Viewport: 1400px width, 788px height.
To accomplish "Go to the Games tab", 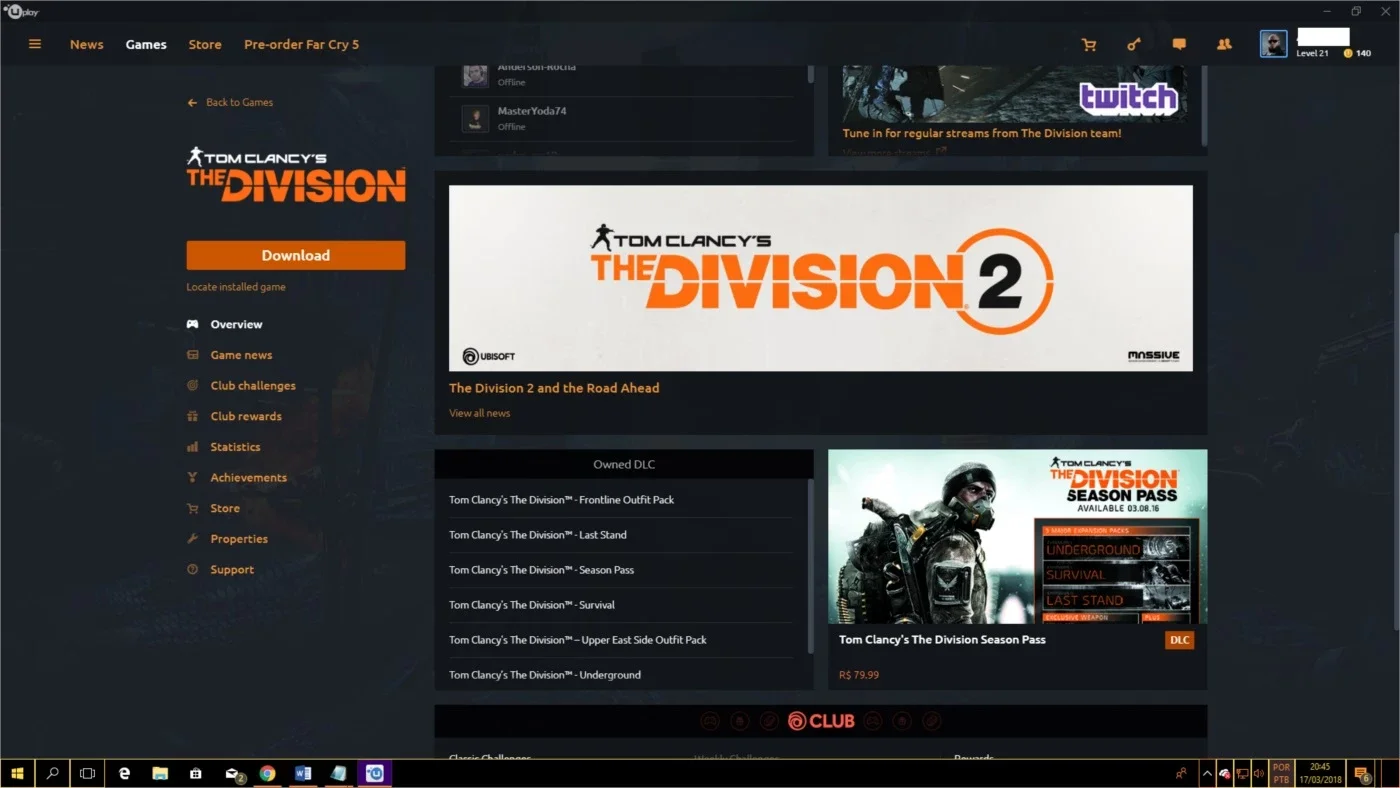I will pos(146,44).
